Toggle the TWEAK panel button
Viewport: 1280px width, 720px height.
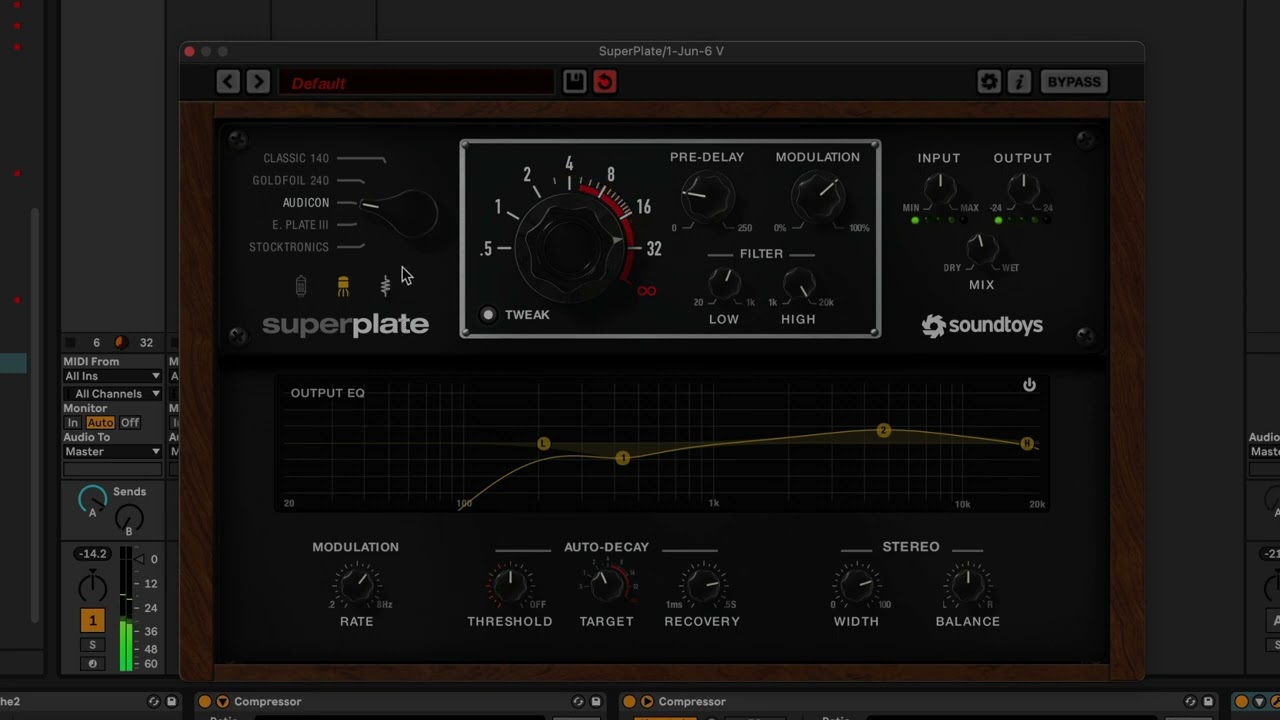(488, 315)
